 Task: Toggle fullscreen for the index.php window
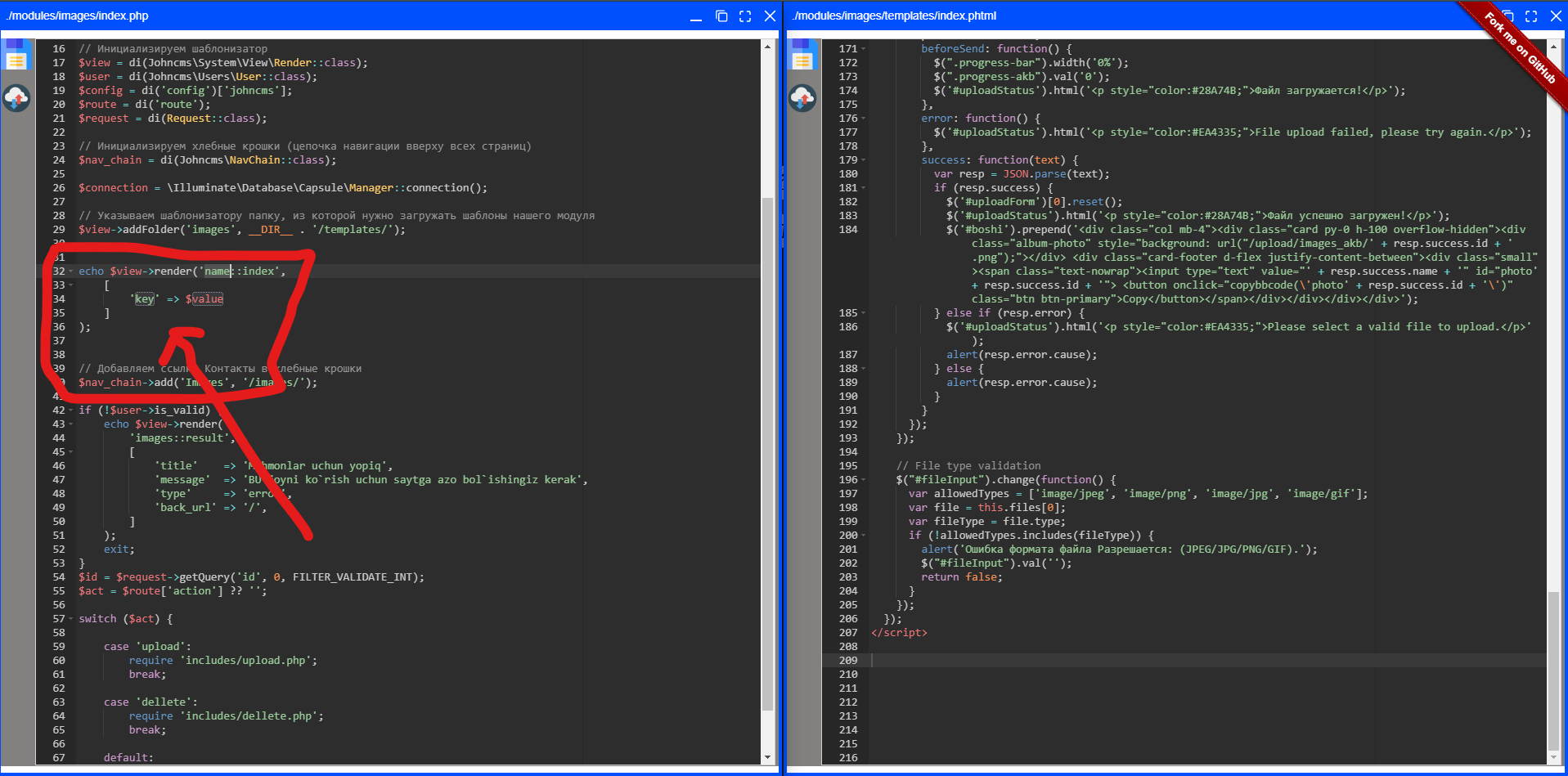745,16
